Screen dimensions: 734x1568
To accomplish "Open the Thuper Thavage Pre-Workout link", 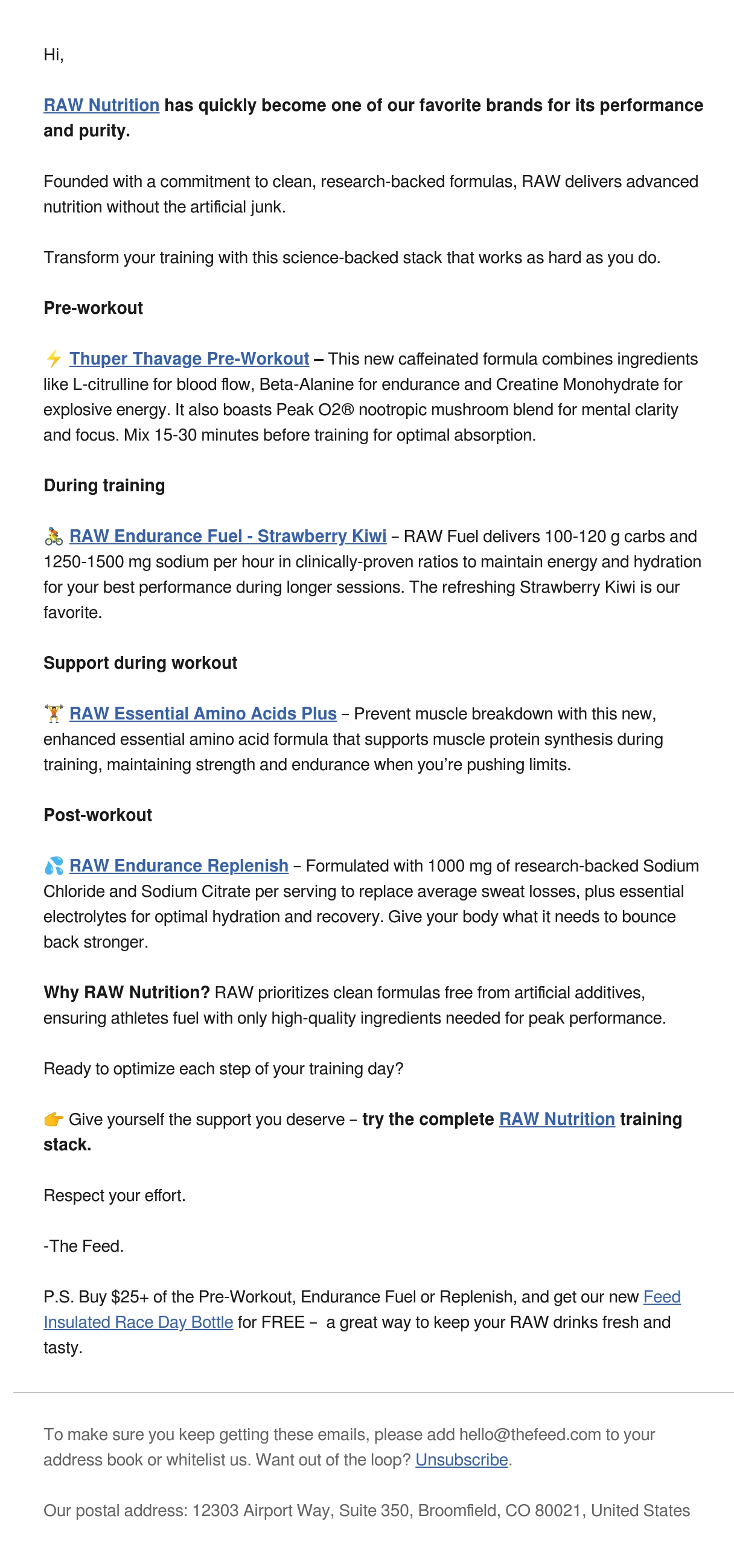I will point(189,359).
